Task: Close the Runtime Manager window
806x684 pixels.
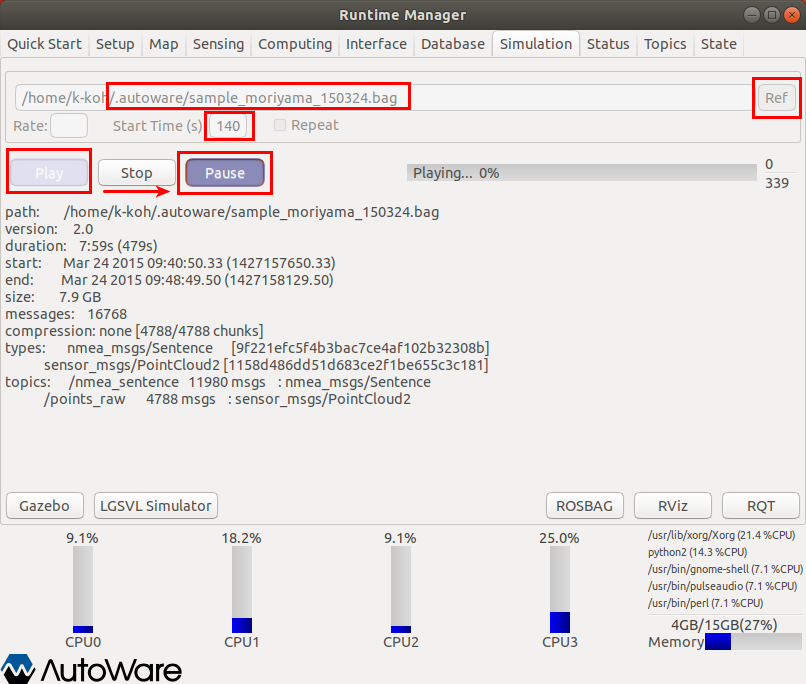Action: pyautogui.click(x=792, y=15)
